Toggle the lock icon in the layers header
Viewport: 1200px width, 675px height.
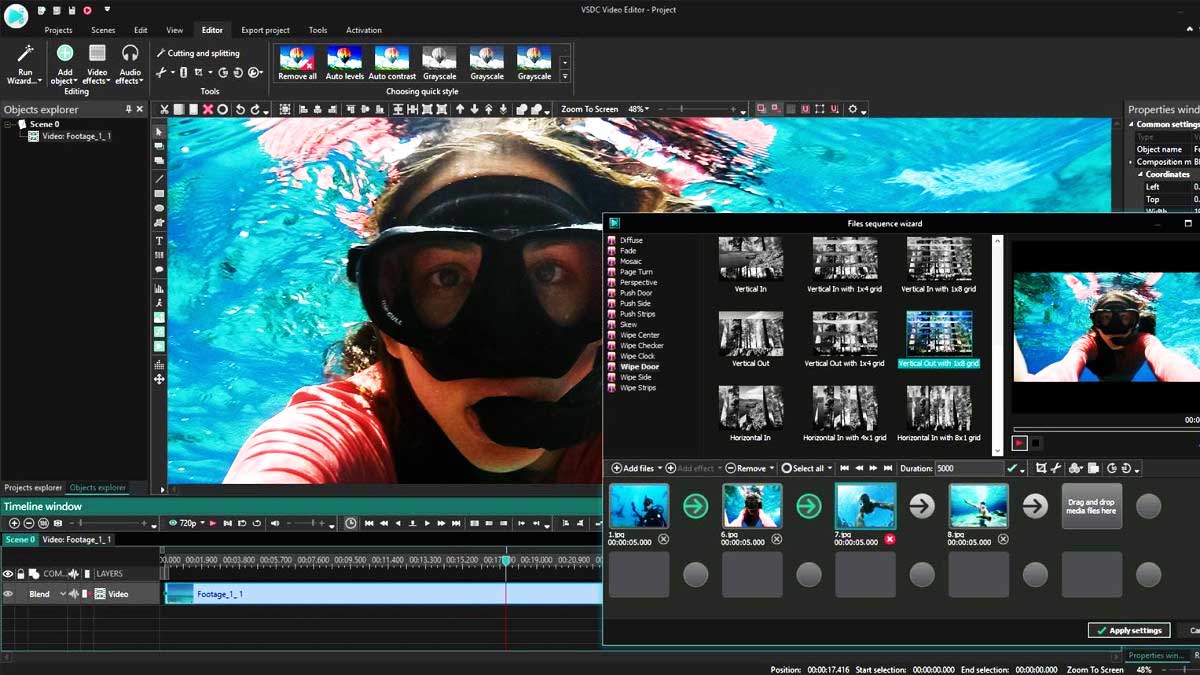20,574
